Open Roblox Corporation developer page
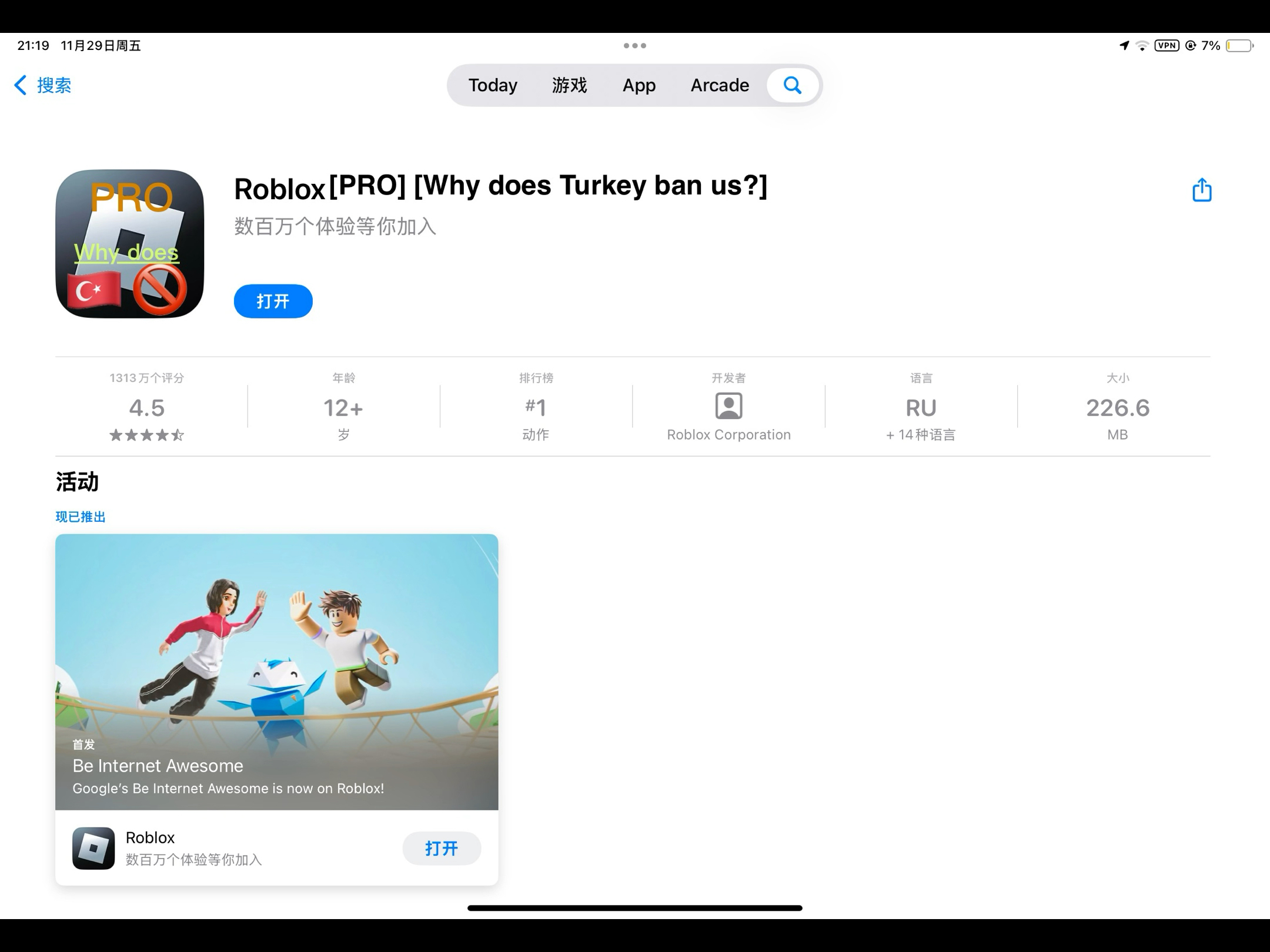The width and height of the screenshot is (1270, 952). [728, 435]
